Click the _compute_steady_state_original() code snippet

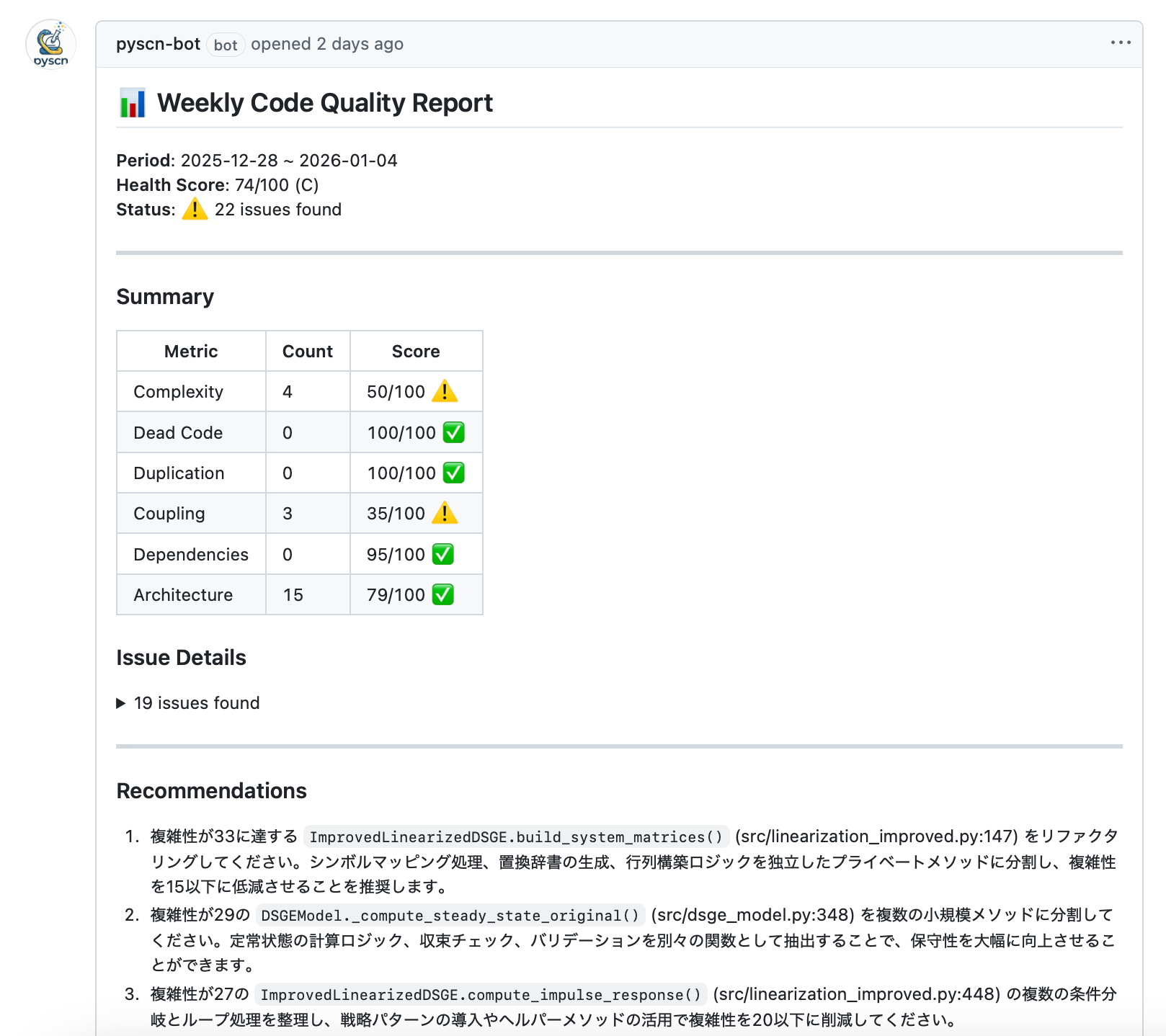pyautogui.click(x=450, y=915)
